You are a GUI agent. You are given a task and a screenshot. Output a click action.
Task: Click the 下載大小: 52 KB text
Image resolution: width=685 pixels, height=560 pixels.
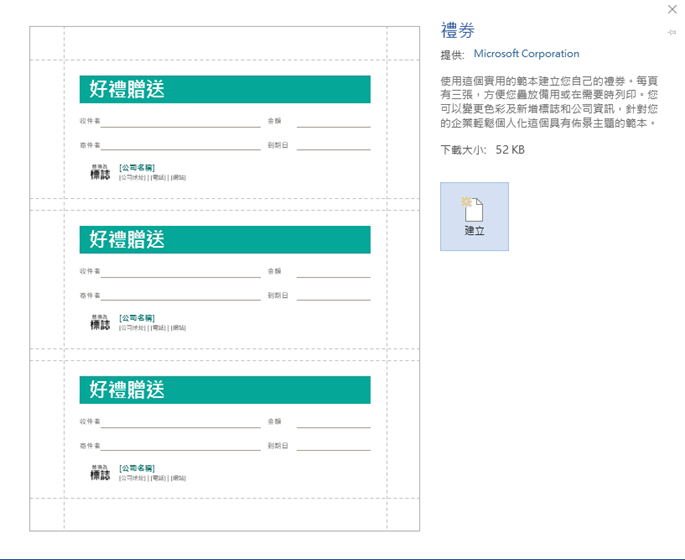point(482,150)
